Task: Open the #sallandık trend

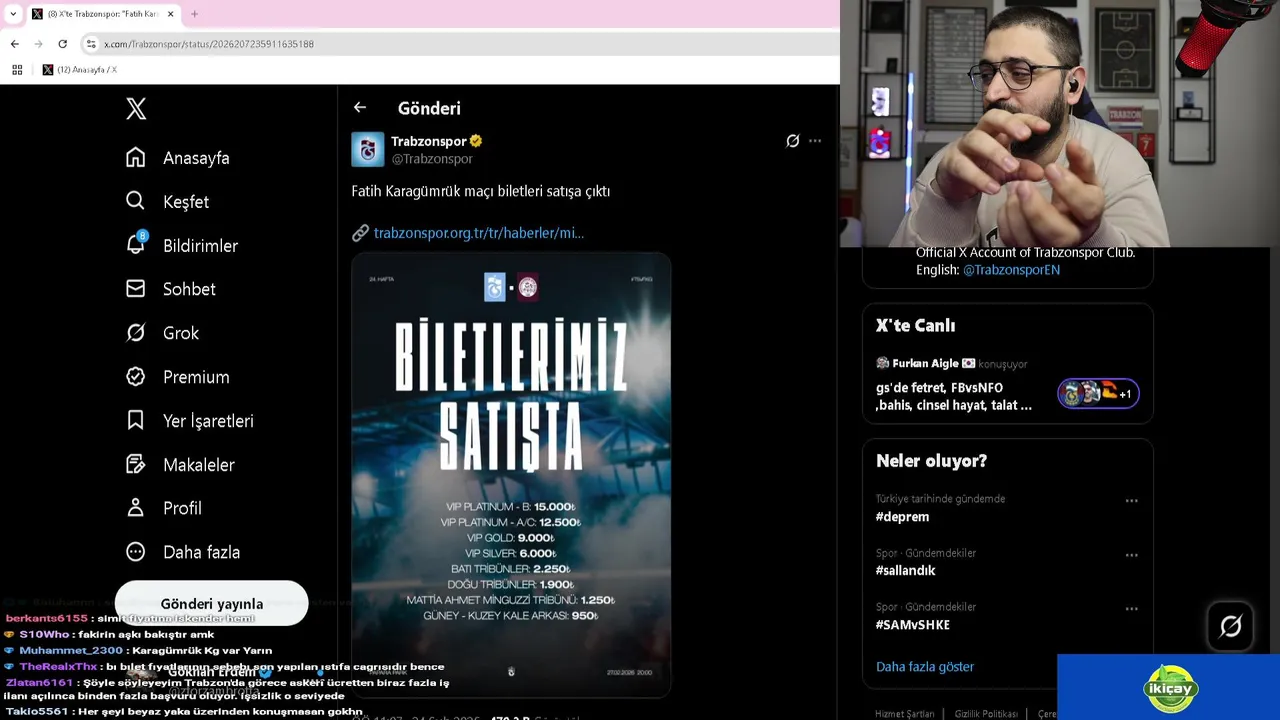Action: (906, 571)
